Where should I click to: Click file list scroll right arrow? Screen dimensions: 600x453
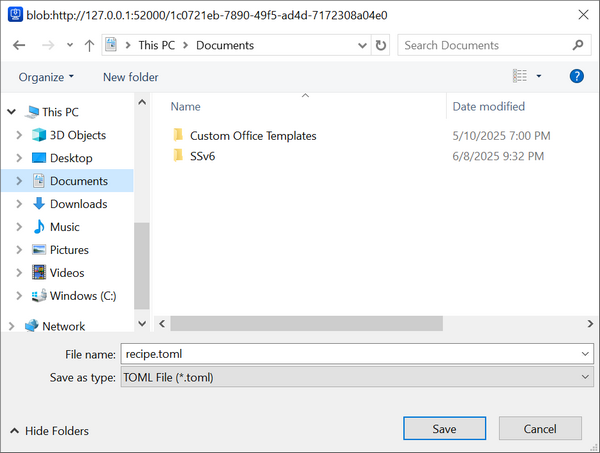pyautogui.click(x=590, y=324)
